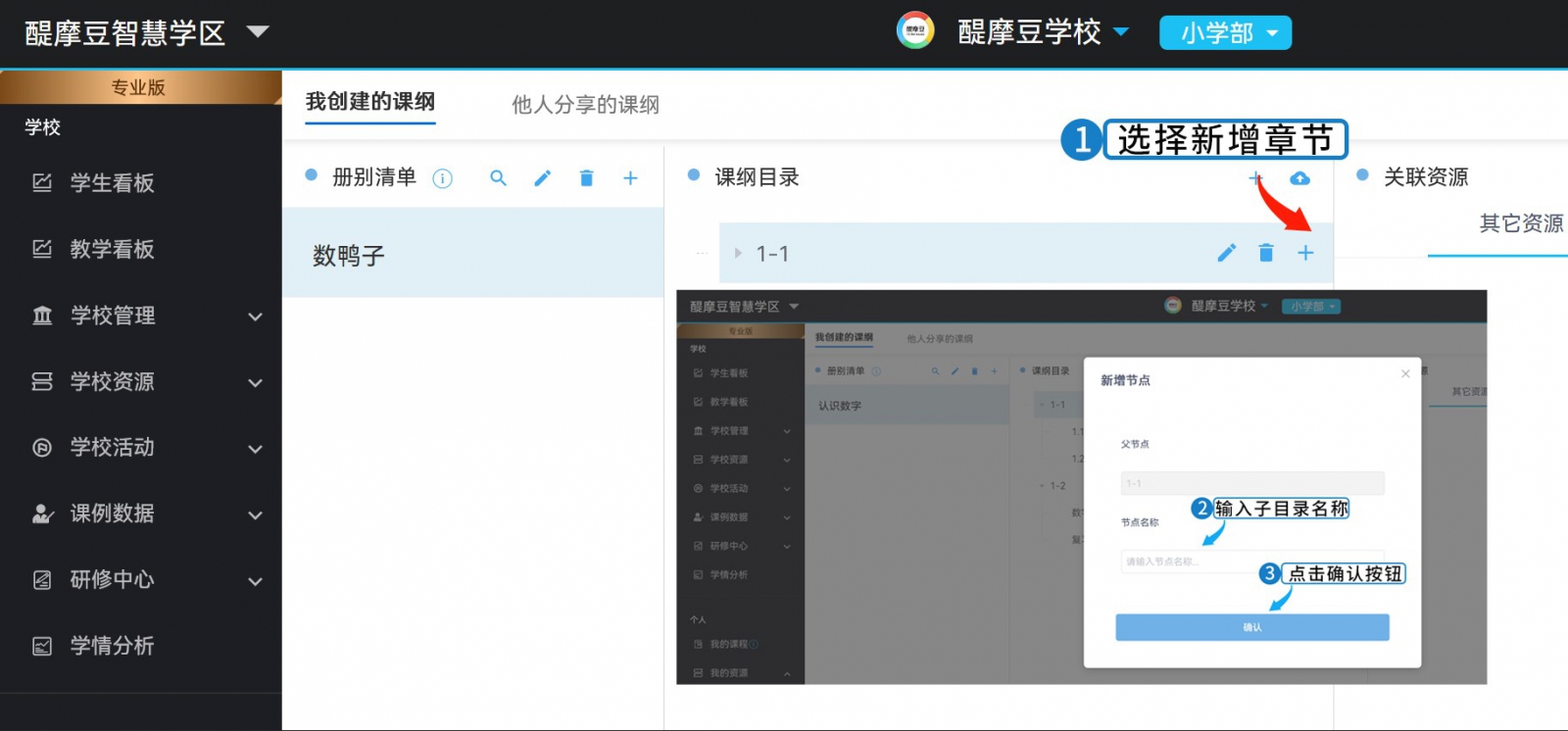The image size is (1568, 731).
Task: Add sub-chapter with plus icon on 1-1 row
Action: (x=1305, y=254)
